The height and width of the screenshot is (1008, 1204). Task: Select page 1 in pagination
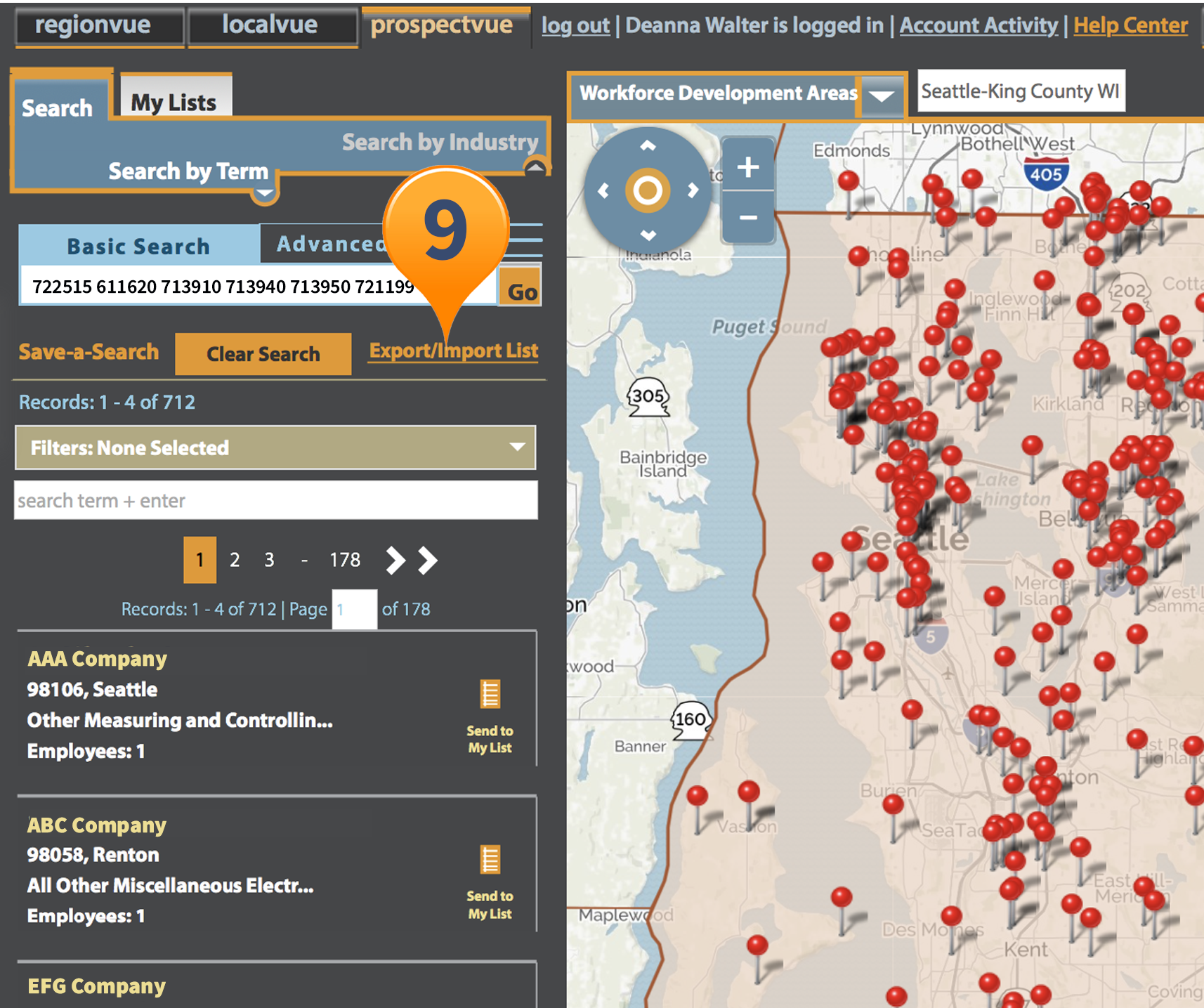[199, 560]
